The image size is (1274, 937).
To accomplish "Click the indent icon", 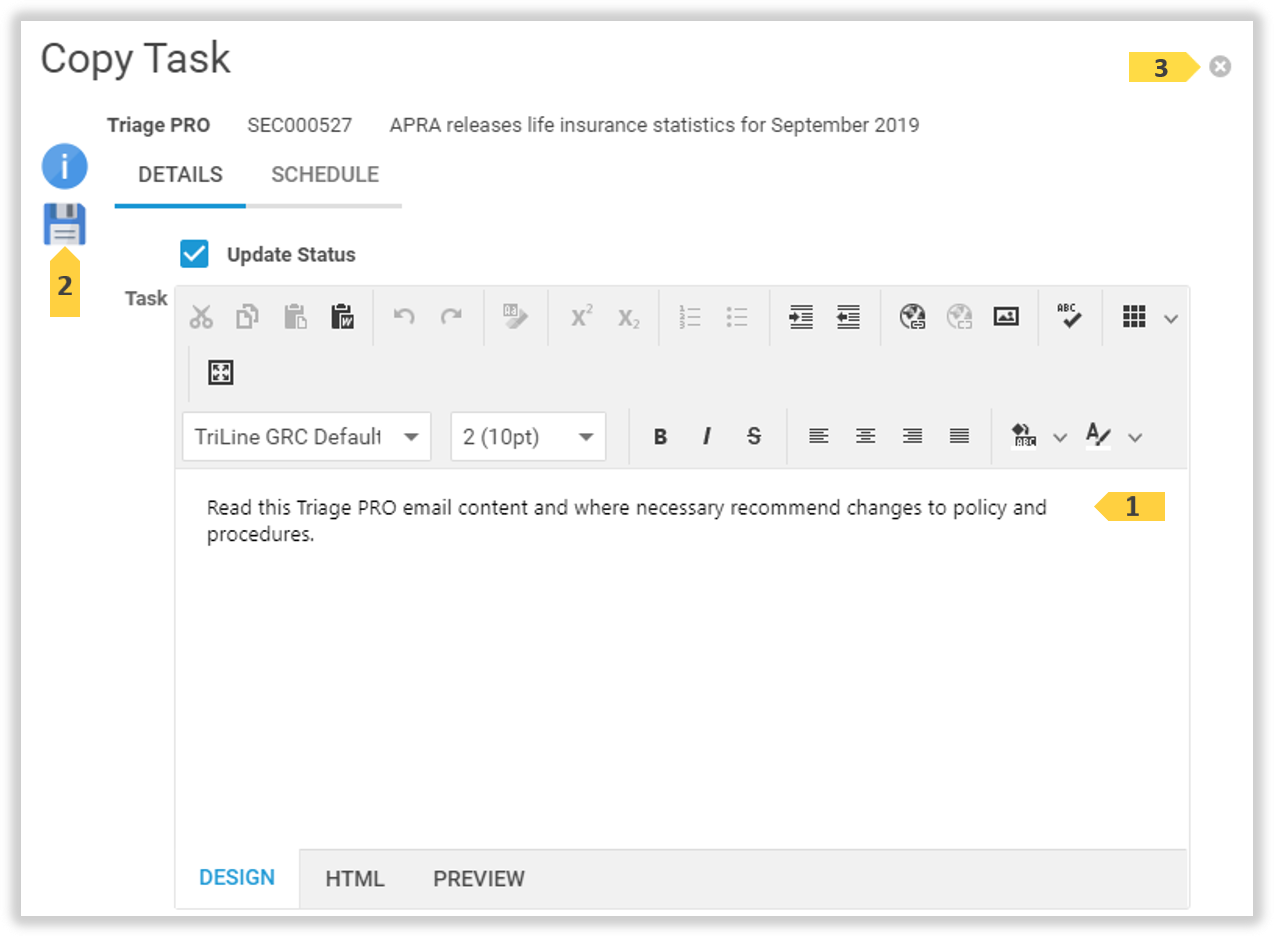I will (x=800, y=317).
